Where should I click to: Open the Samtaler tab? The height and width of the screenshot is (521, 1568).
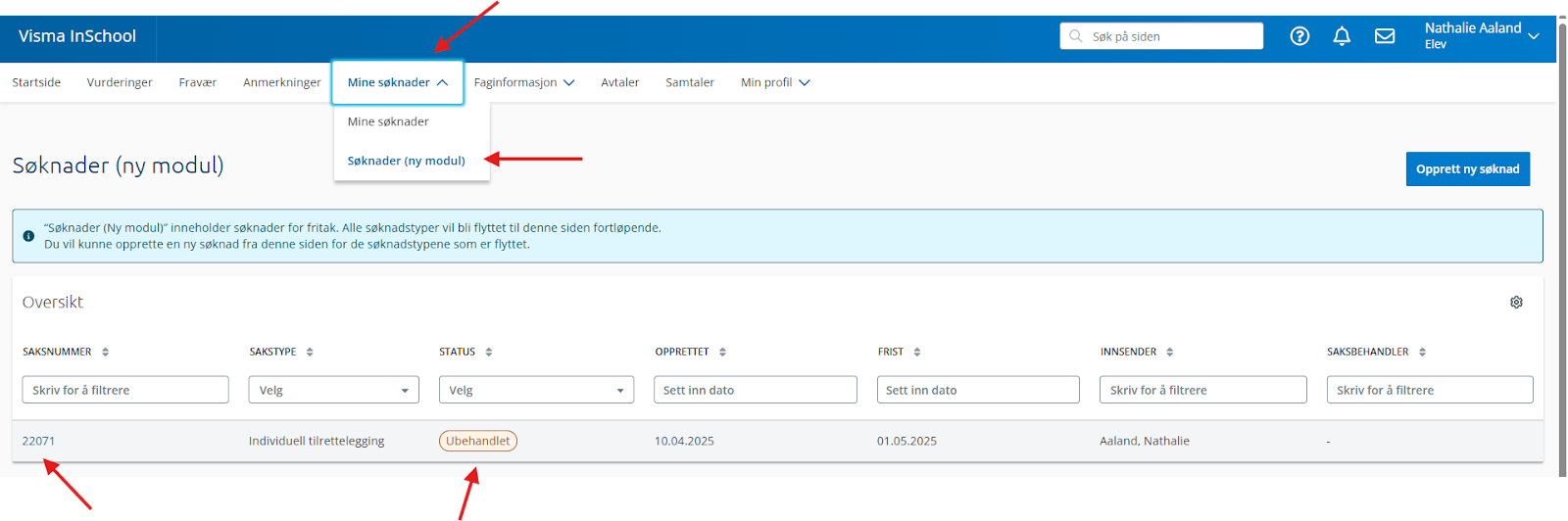tap(690, 82)
